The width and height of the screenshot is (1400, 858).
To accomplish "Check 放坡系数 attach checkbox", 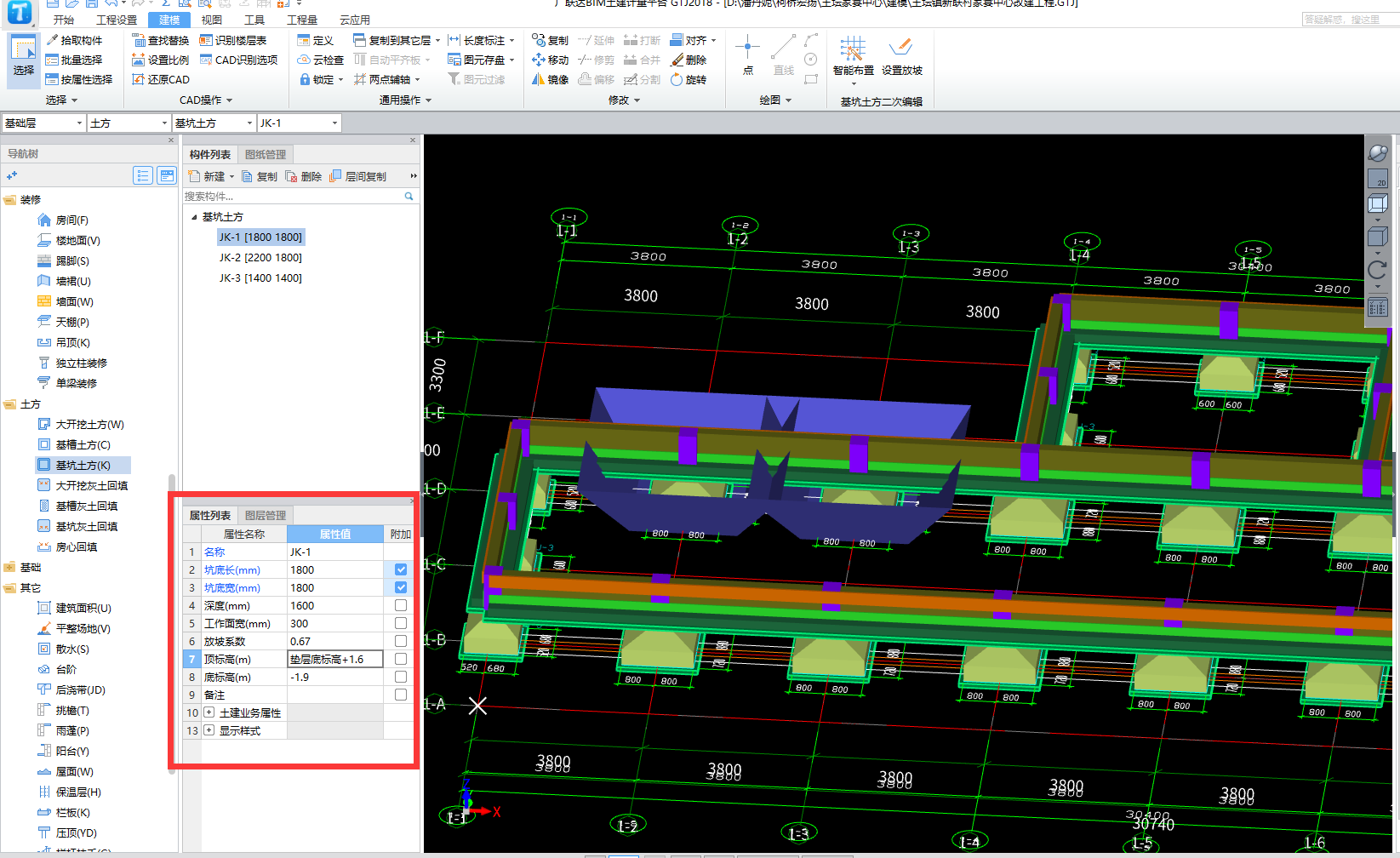I will point(401,641).
